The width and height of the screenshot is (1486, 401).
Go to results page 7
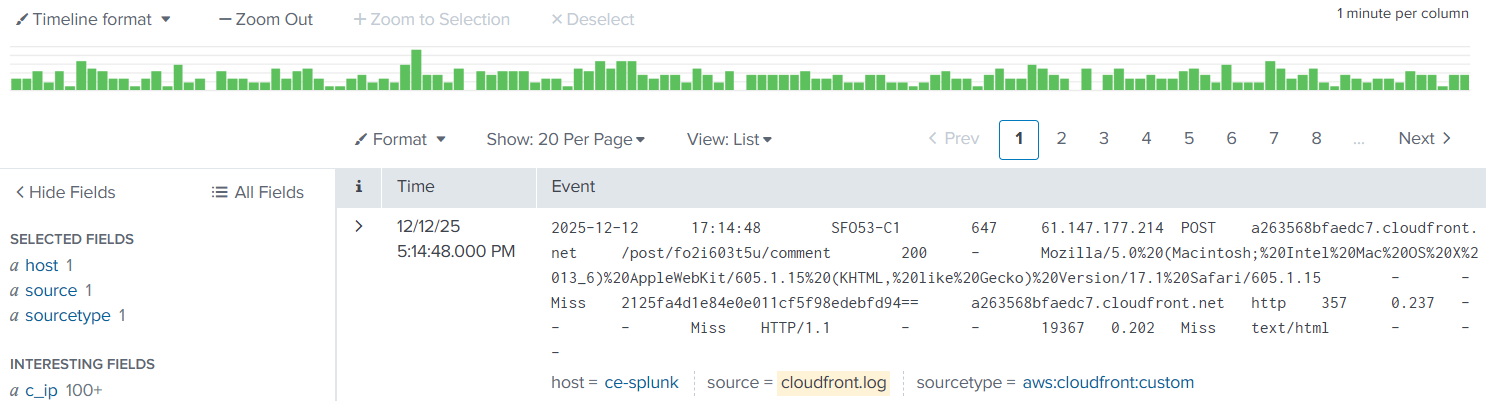click(x=1274, y=139)
